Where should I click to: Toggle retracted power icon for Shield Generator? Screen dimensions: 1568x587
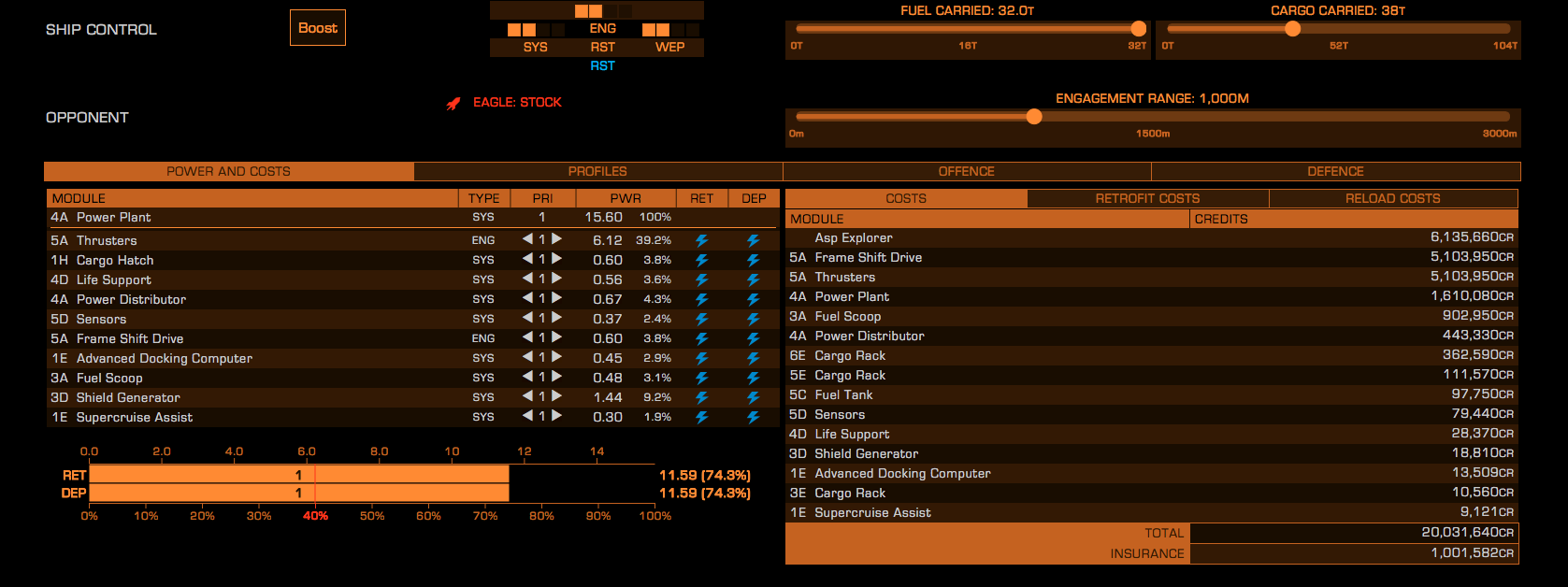[701, 397]
